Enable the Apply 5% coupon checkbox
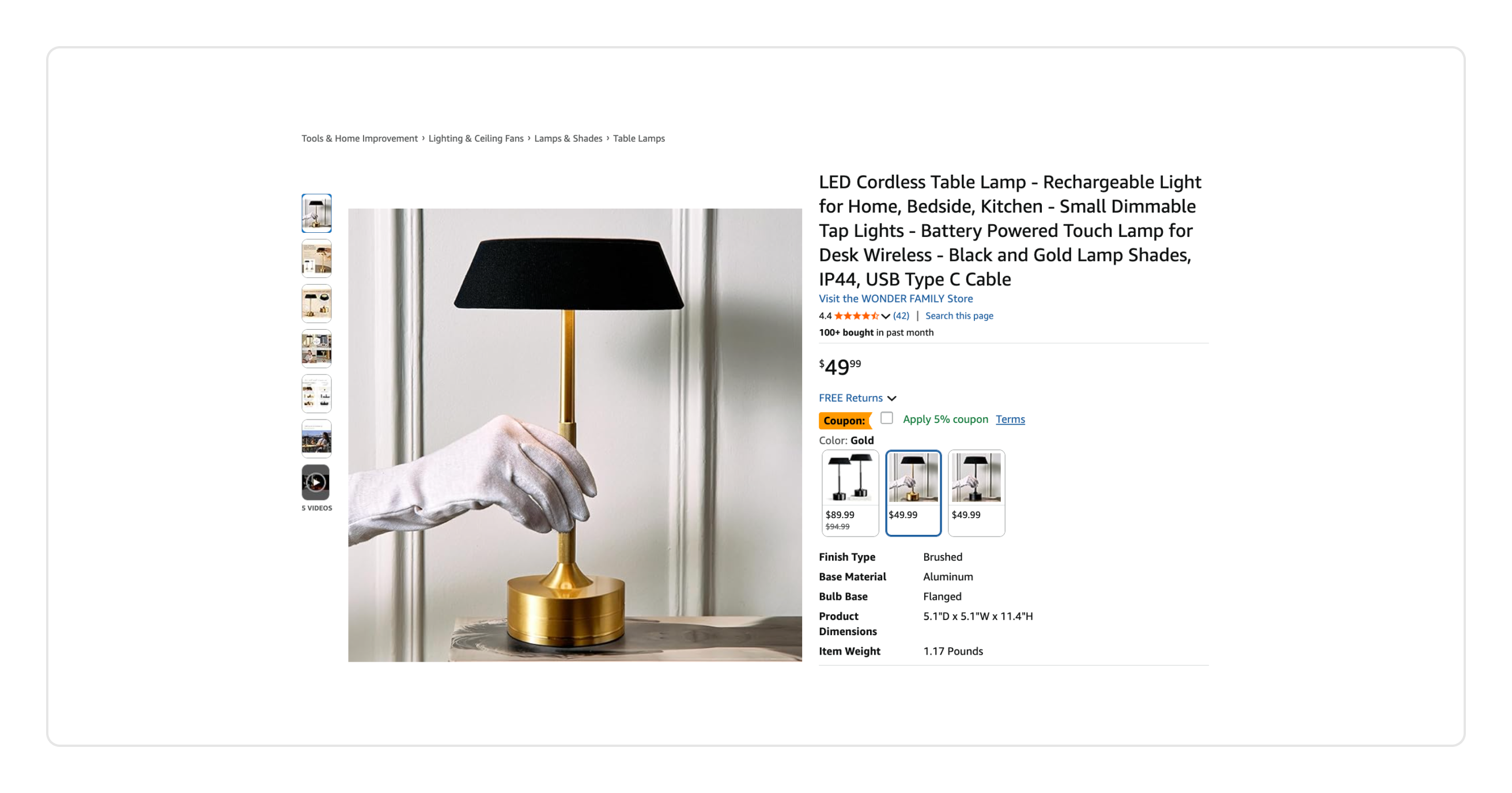Viewport: 1512px width, 793px height. click(886, 418)
